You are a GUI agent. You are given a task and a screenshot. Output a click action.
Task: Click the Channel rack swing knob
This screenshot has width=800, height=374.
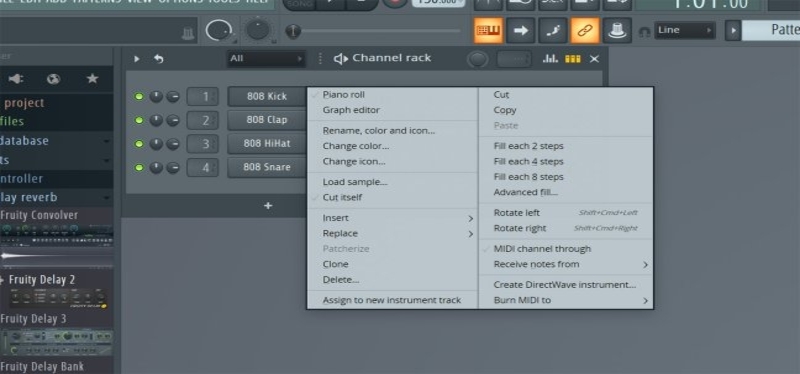[x=478, y=59]
